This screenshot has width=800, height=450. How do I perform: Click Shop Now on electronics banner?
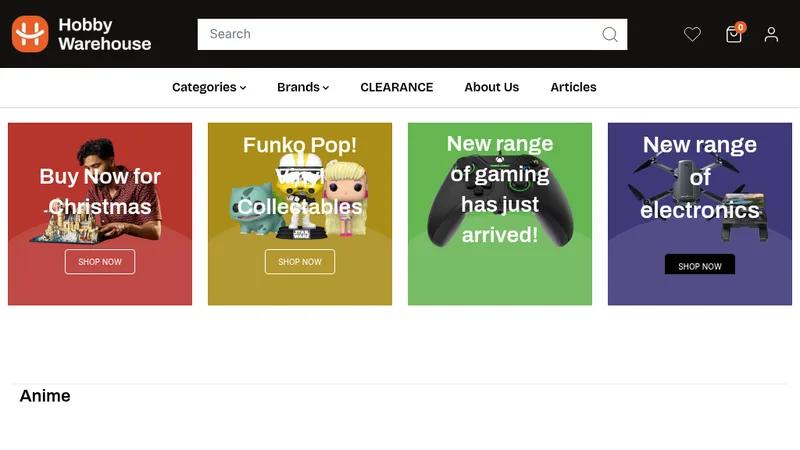pyautogui.click(x=700, y=265)
